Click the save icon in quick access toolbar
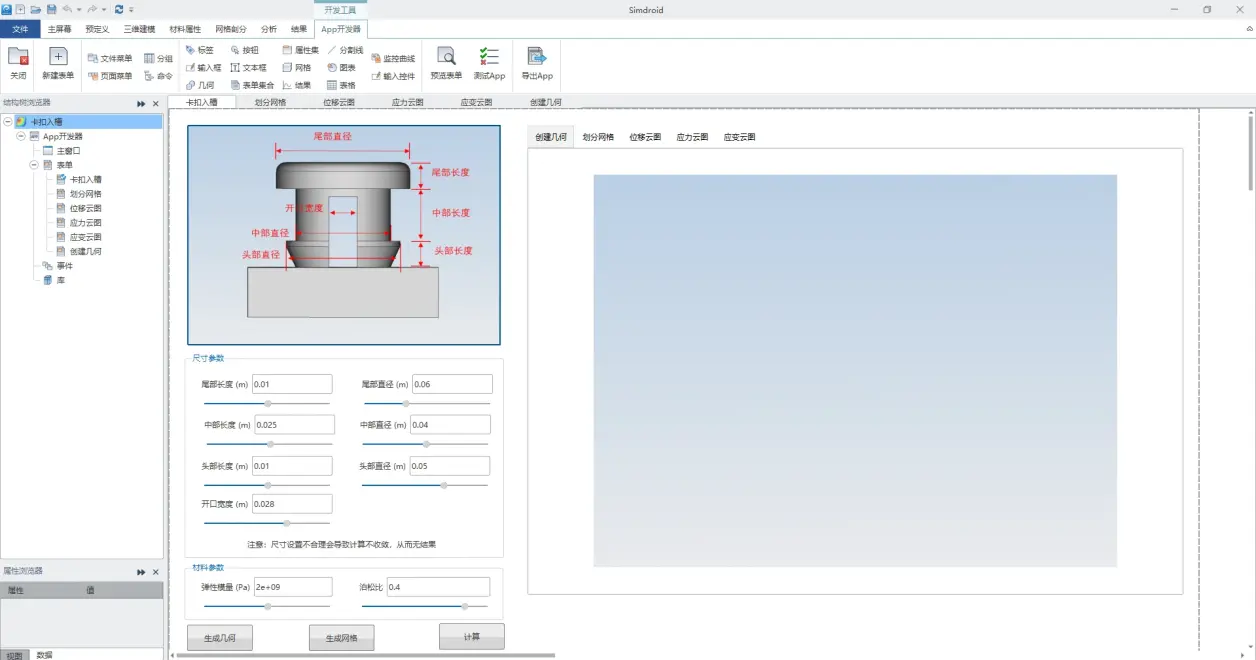This screenshot has height=660, width=1256. (x=51, y=9)
